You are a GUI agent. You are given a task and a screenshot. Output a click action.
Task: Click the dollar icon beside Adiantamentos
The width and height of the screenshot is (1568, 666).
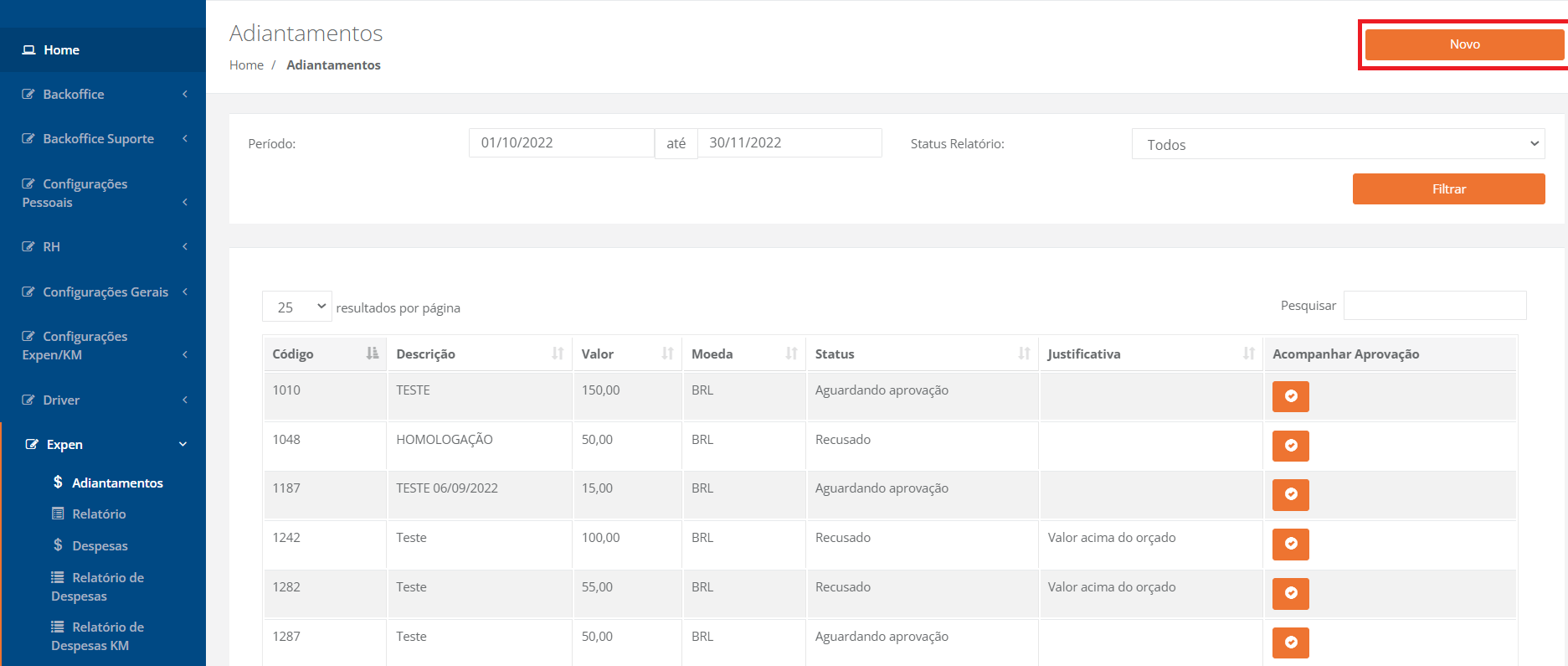coord(58,482)
